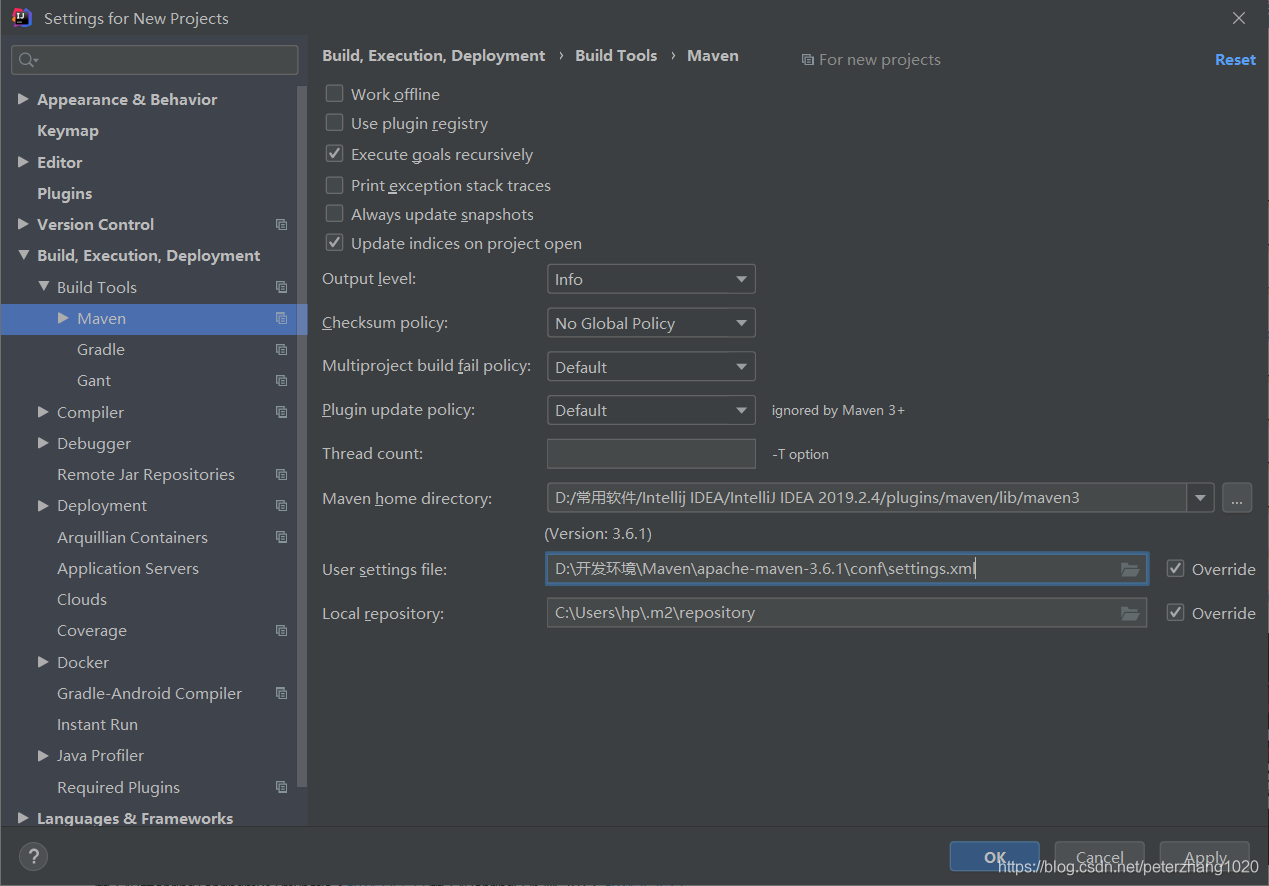Click the Reset link
The width and height of the screenshot is (1269, 886).
(1235, 60)
